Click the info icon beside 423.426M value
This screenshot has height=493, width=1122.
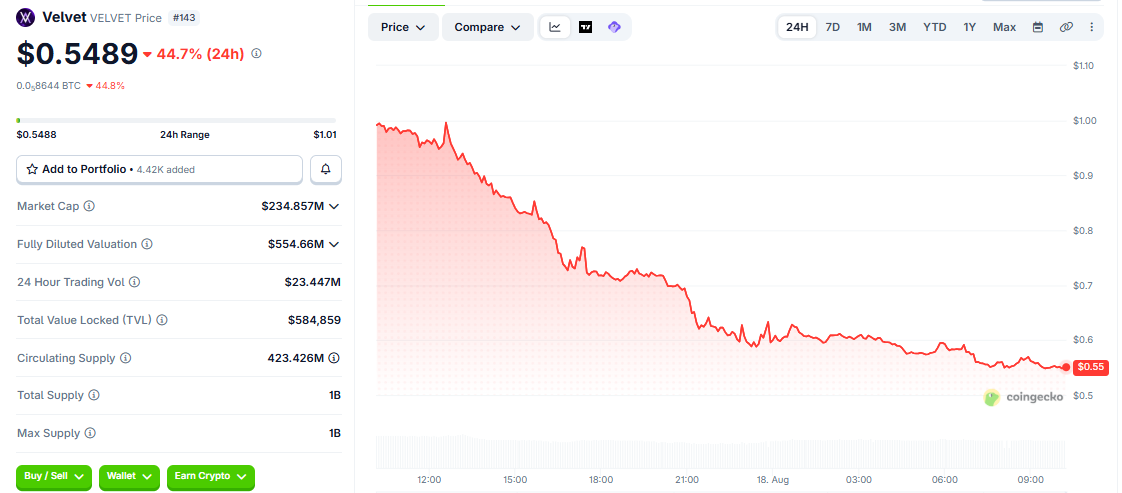point(333,358)
